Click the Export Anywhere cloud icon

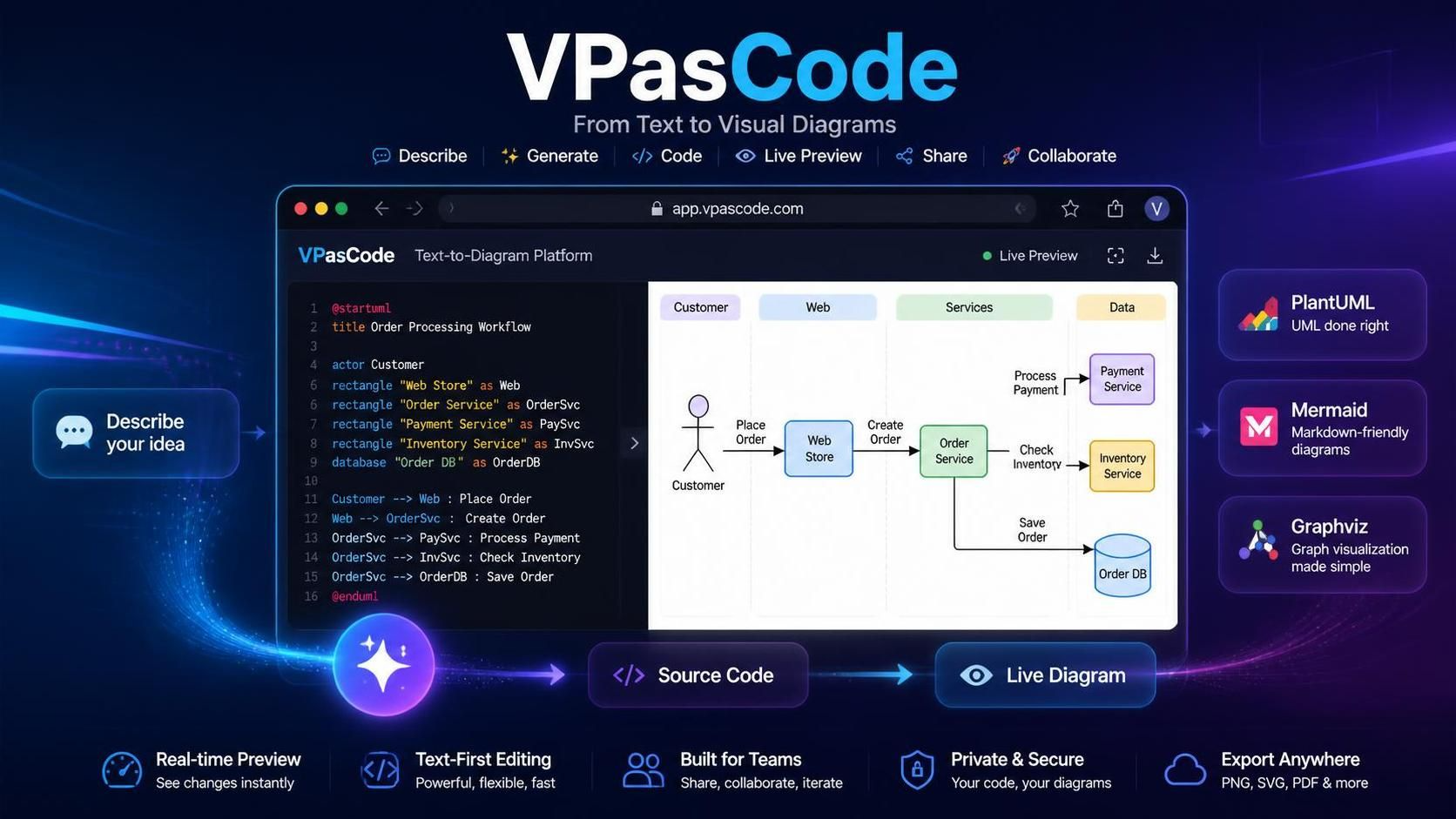pyautogui.click(x=1185, y=770)
